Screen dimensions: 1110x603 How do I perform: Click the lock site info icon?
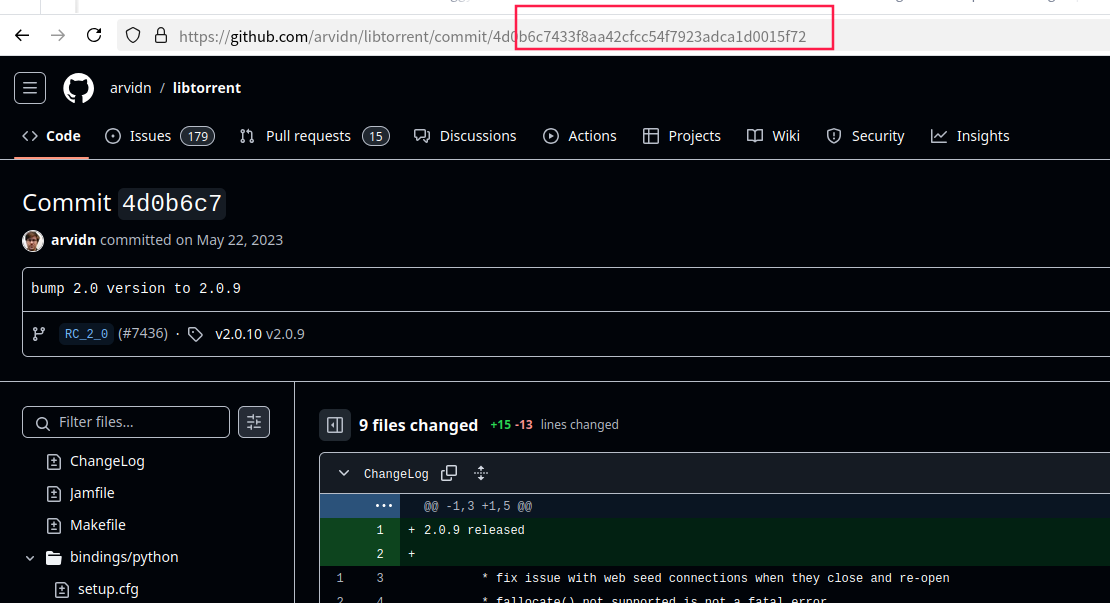(160, 36)
